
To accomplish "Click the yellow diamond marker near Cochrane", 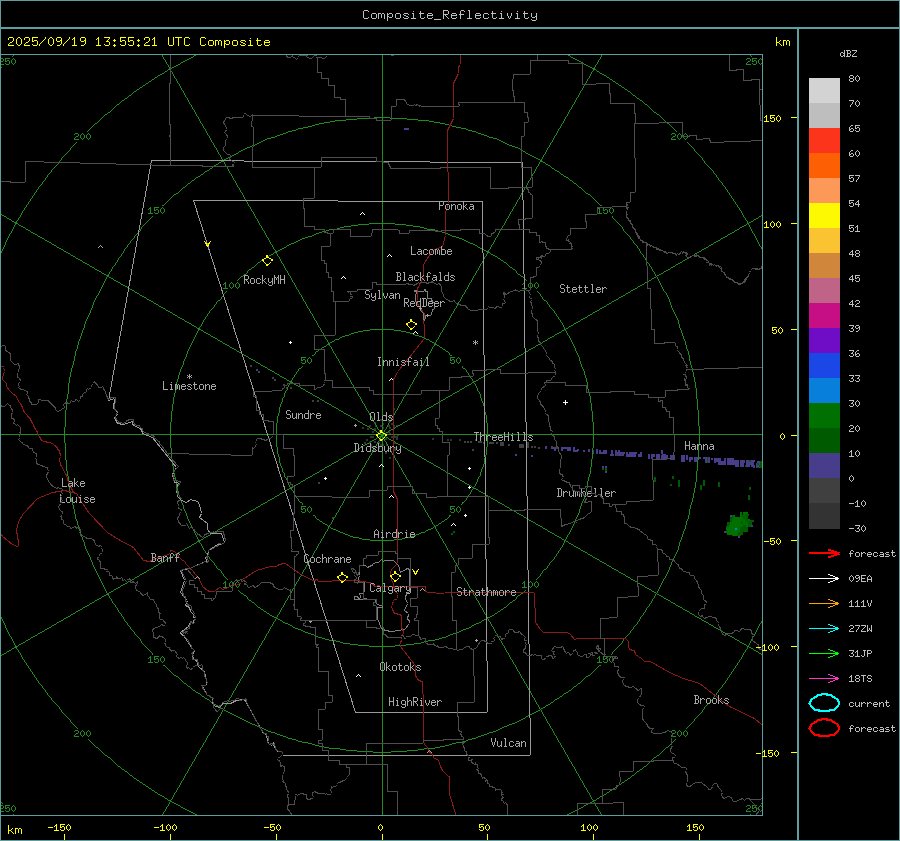I will [342, 578].
